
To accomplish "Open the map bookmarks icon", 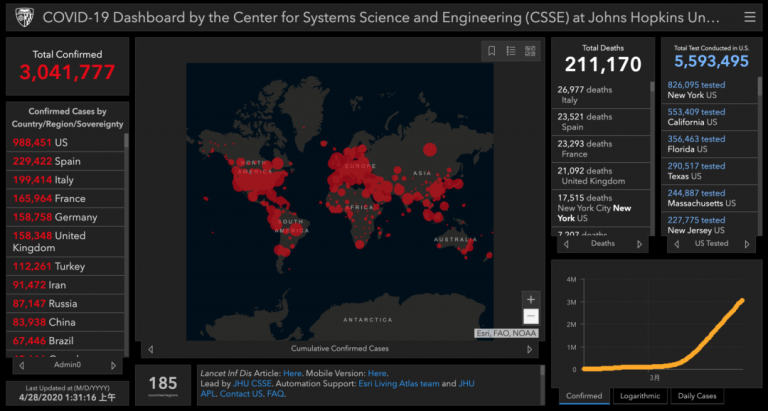I will 492,51.
